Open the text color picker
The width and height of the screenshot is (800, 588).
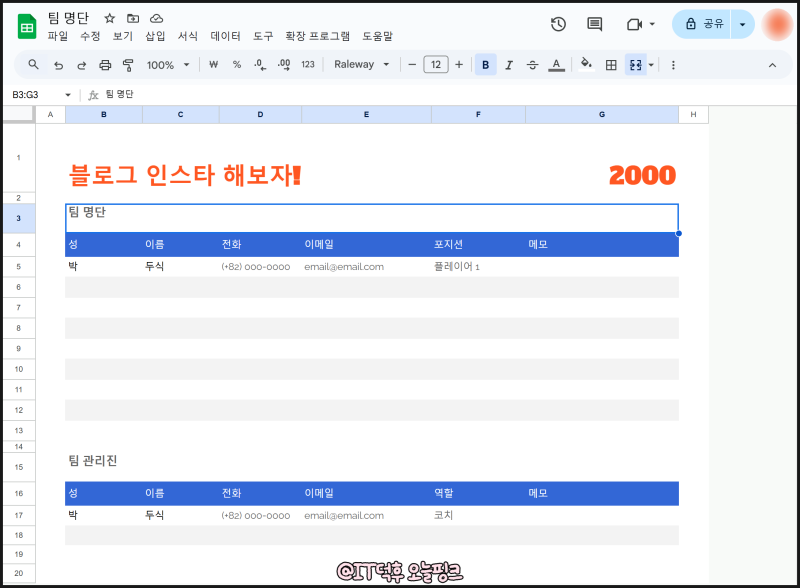tap(556, 65)
